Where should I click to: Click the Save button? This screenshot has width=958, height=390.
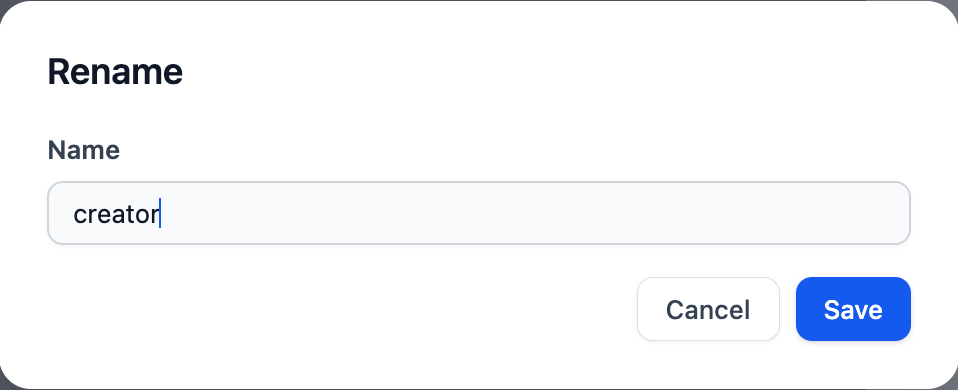point(853,309)
